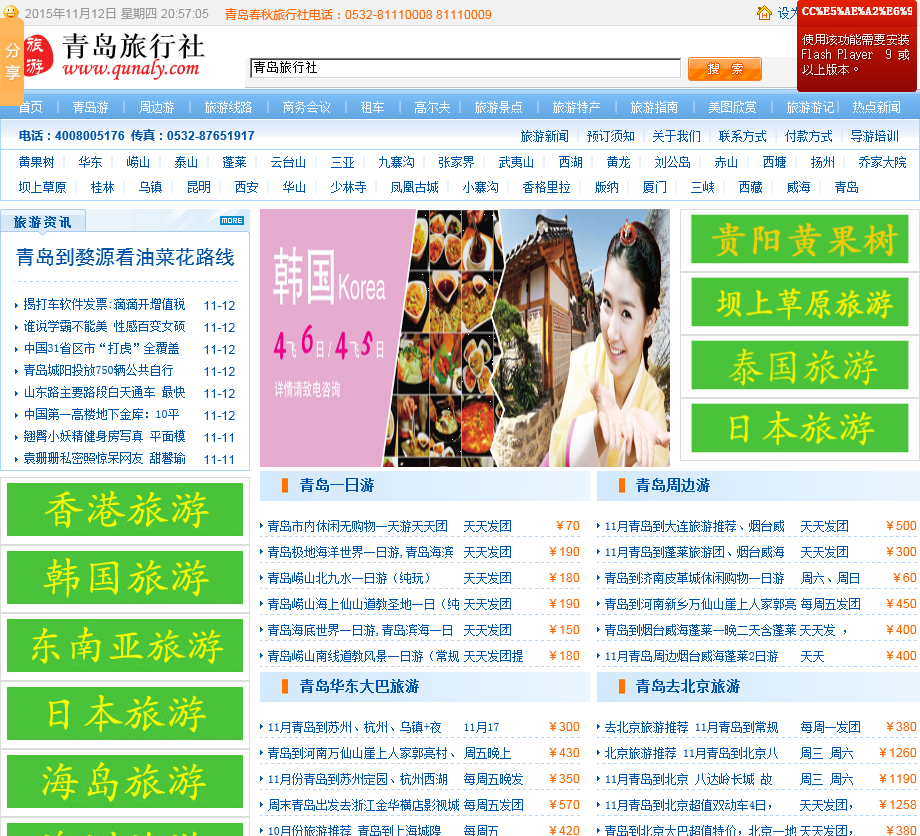Click the 张家界 destination link

coord(456,163)
